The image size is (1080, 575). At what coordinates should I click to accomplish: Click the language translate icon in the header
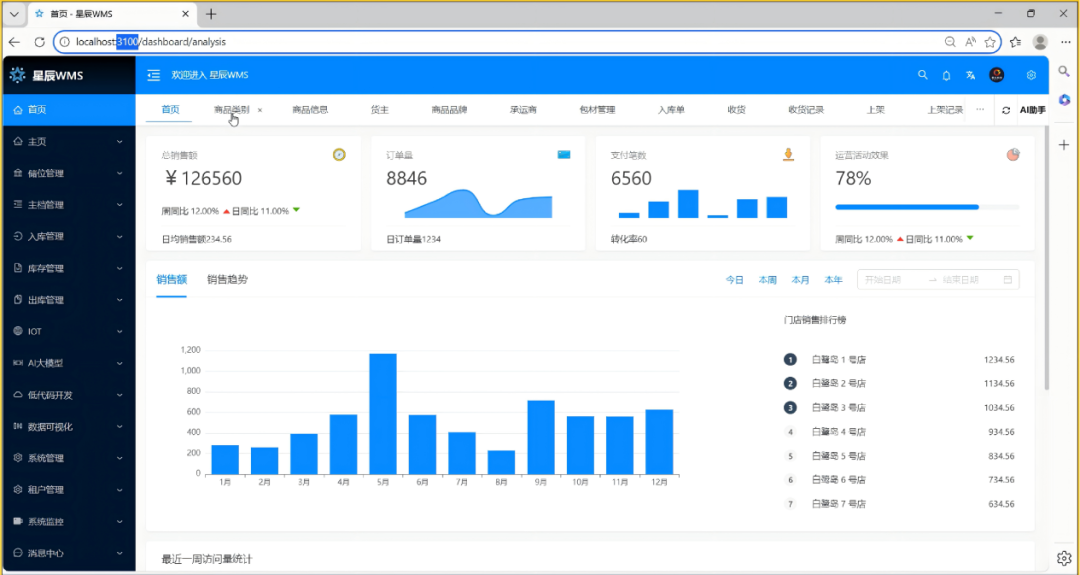coord(971,75)
